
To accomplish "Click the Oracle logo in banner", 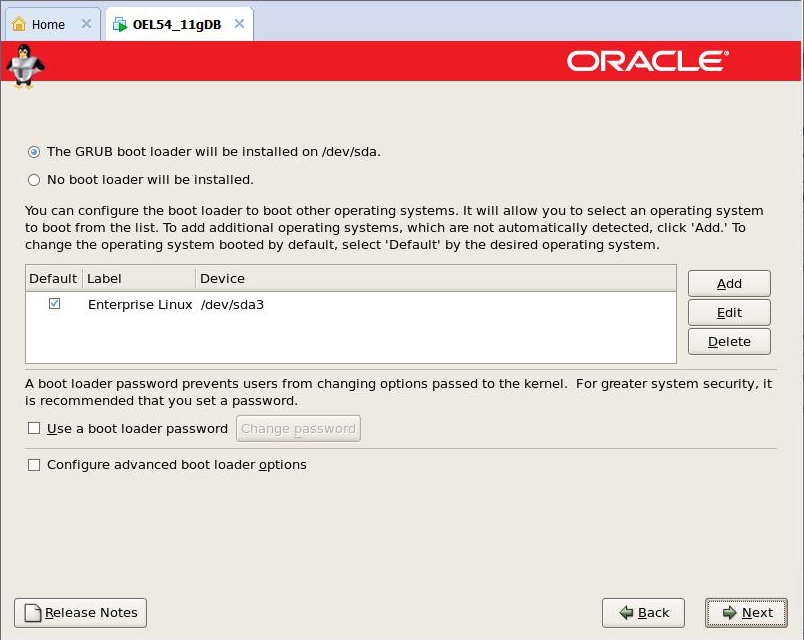I will [x=648, y=61].
